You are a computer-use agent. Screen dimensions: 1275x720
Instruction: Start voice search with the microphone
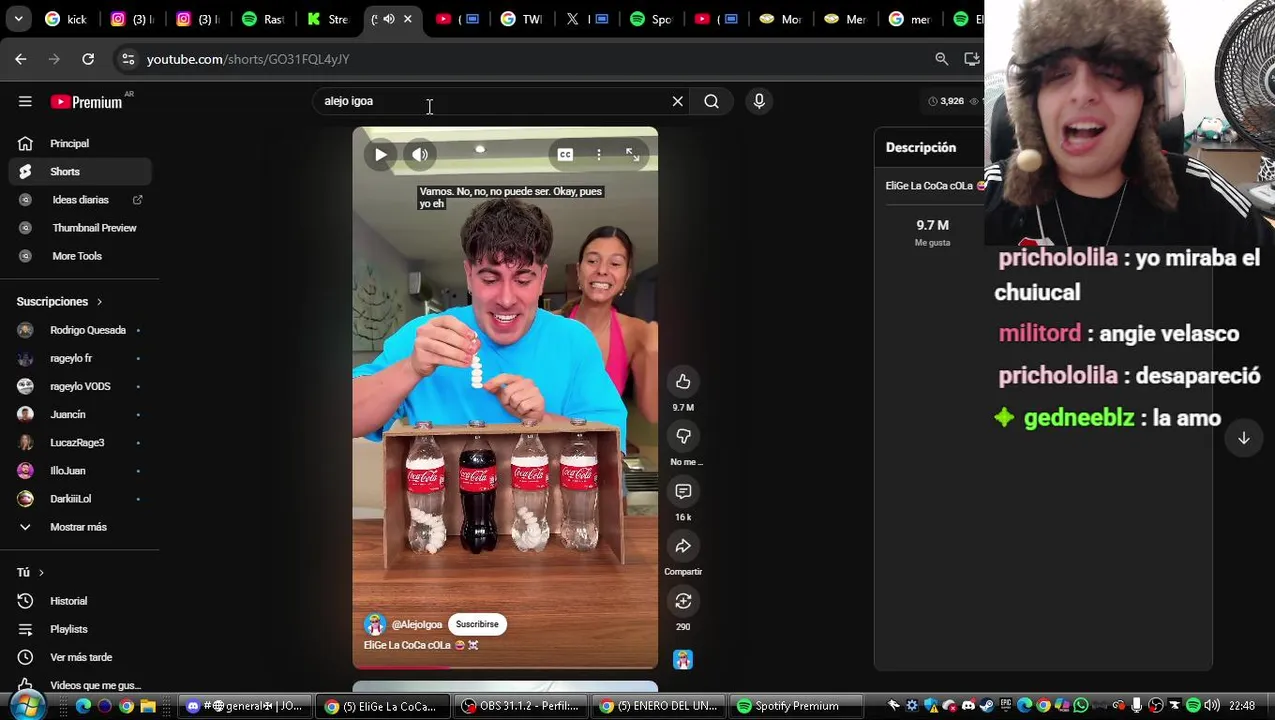759,101
